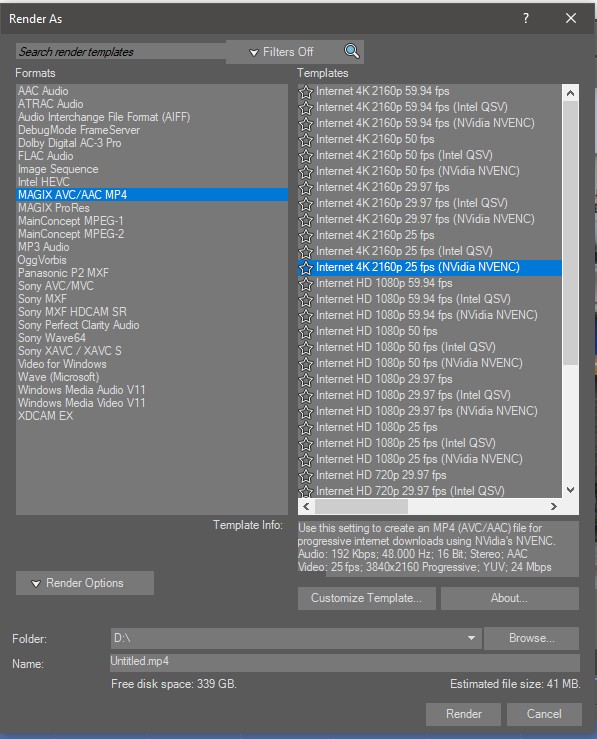Screen dimensions: 597x739
Task: Select Image Sequence format
Action: coord(152,169)
